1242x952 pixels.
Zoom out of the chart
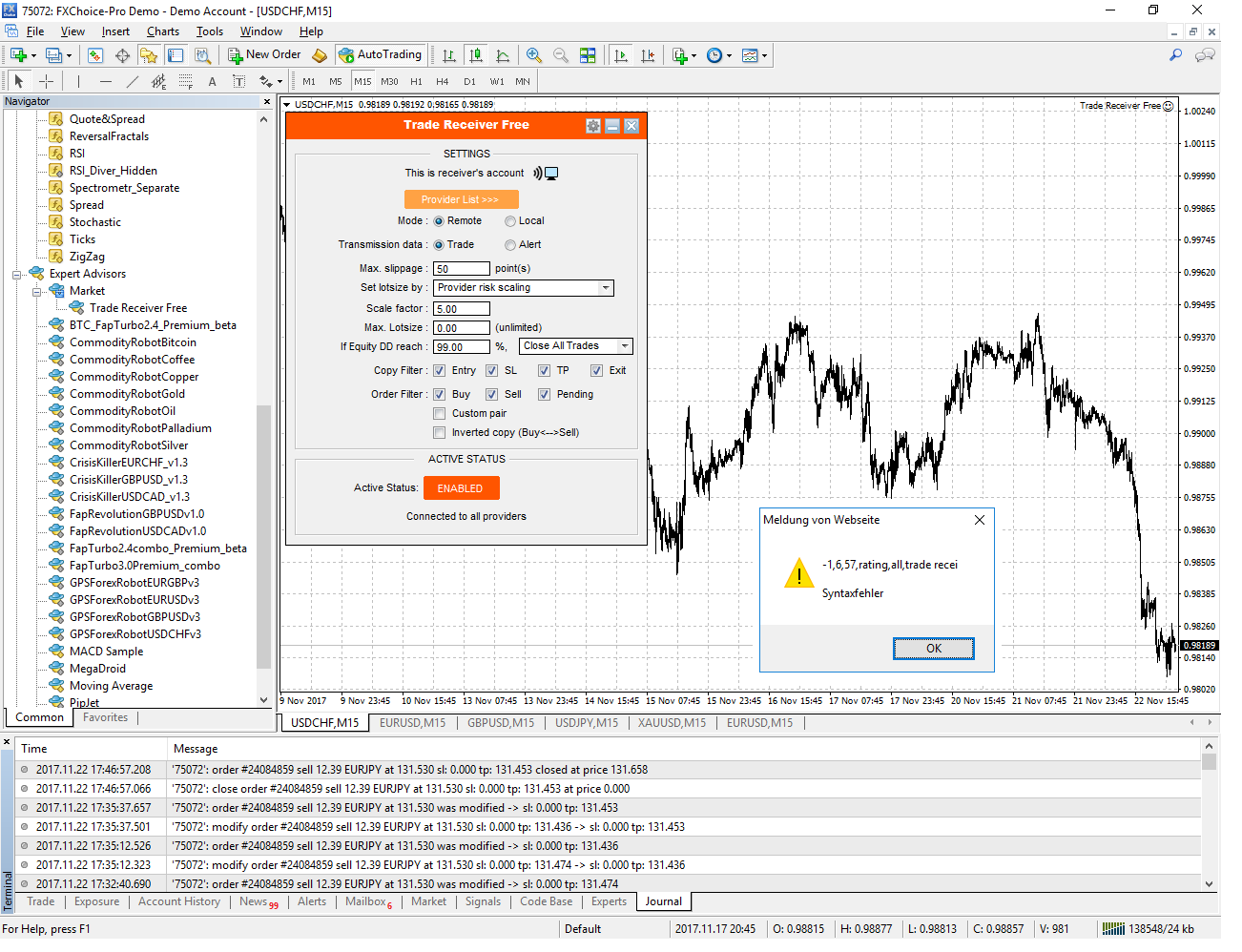pyautogui.click(x=561, y=55)
